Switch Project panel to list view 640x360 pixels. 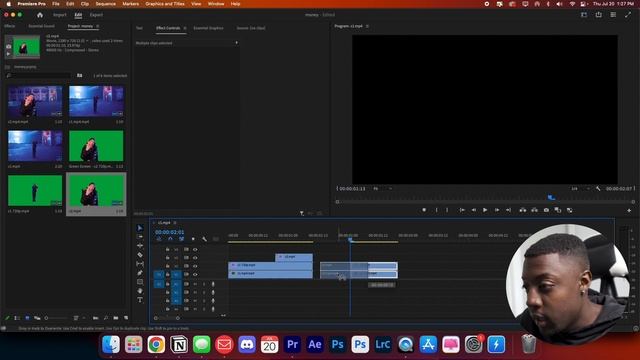click(x=17, y=318)
